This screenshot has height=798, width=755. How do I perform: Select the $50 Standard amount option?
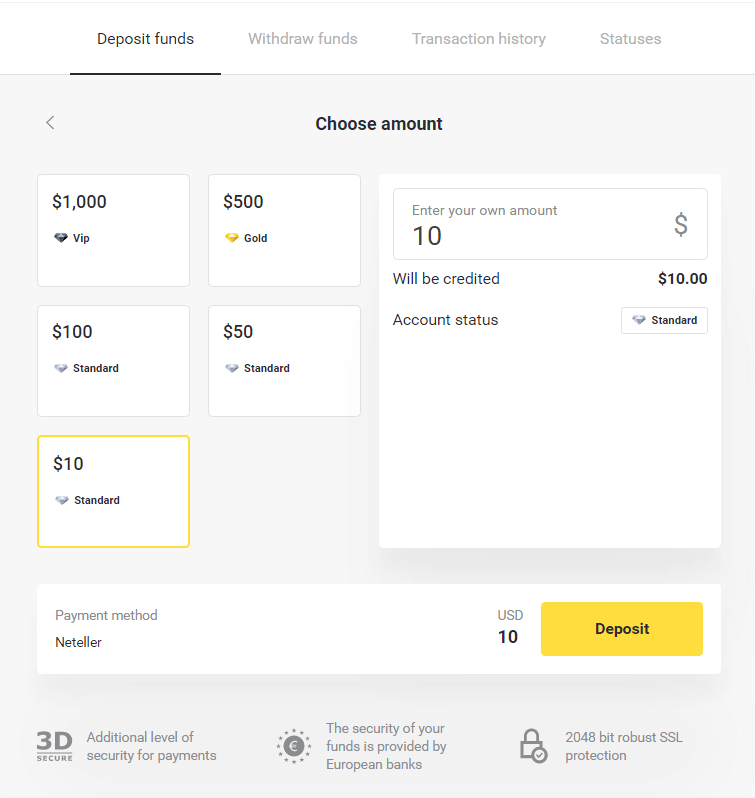[284, 360]
